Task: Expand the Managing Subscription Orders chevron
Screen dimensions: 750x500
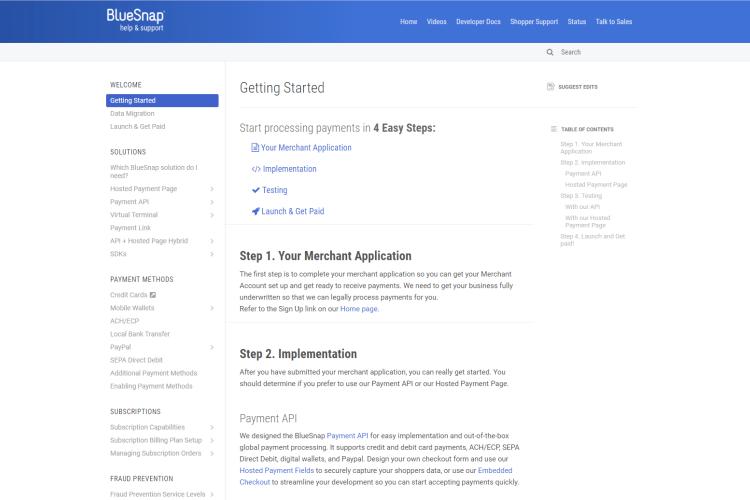Action: coord(211,453)
